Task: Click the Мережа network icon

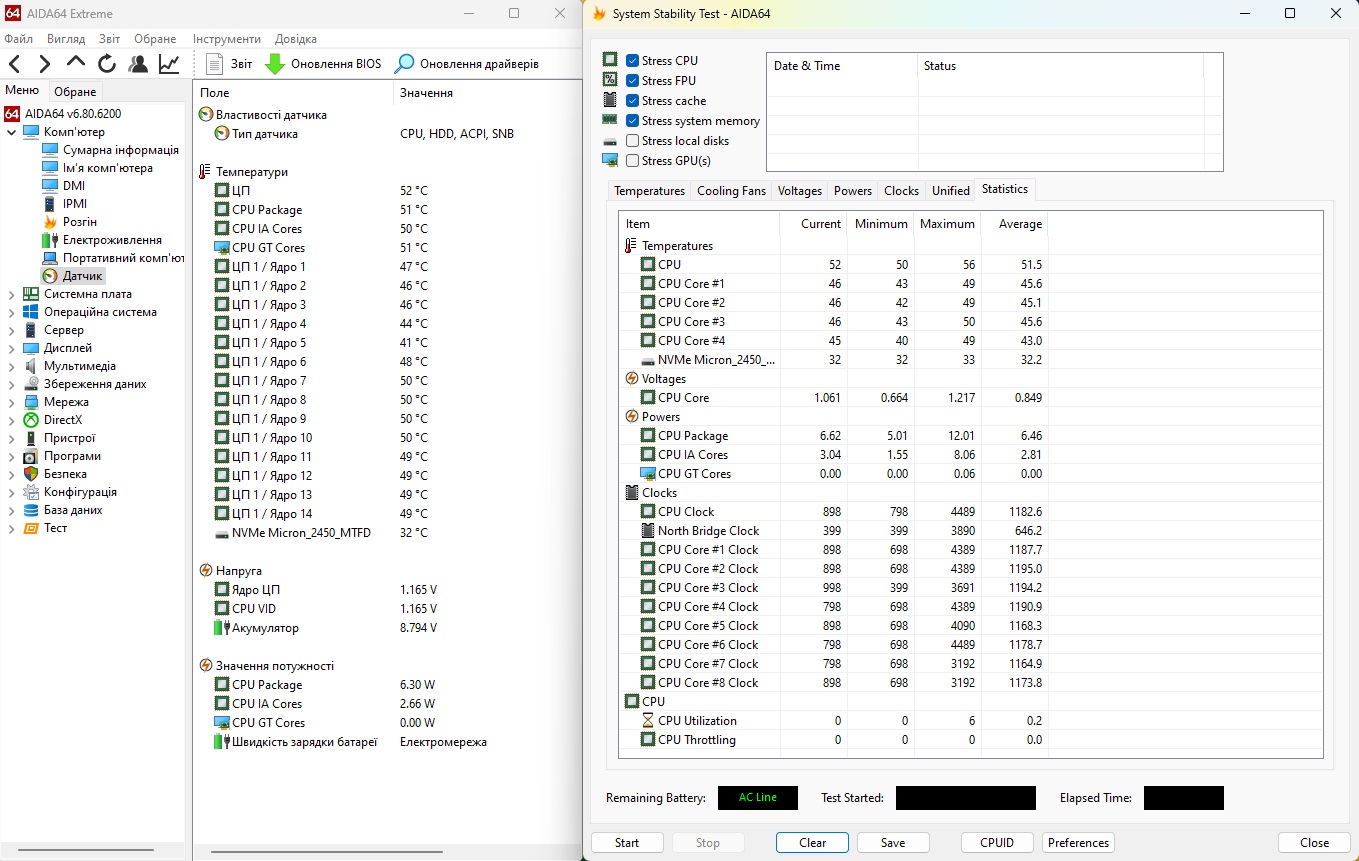Action: [x=31, y=402]
